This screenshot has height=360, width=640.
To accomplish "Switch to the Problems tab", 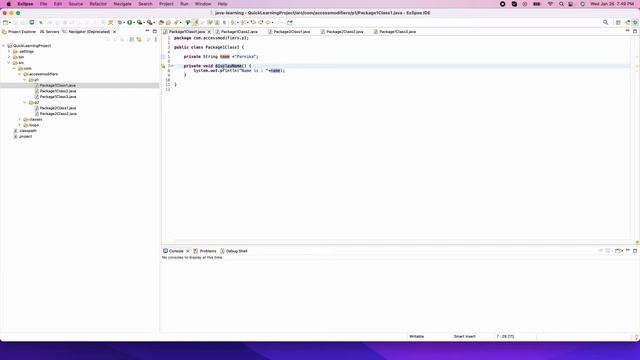I will pos(205,251).
